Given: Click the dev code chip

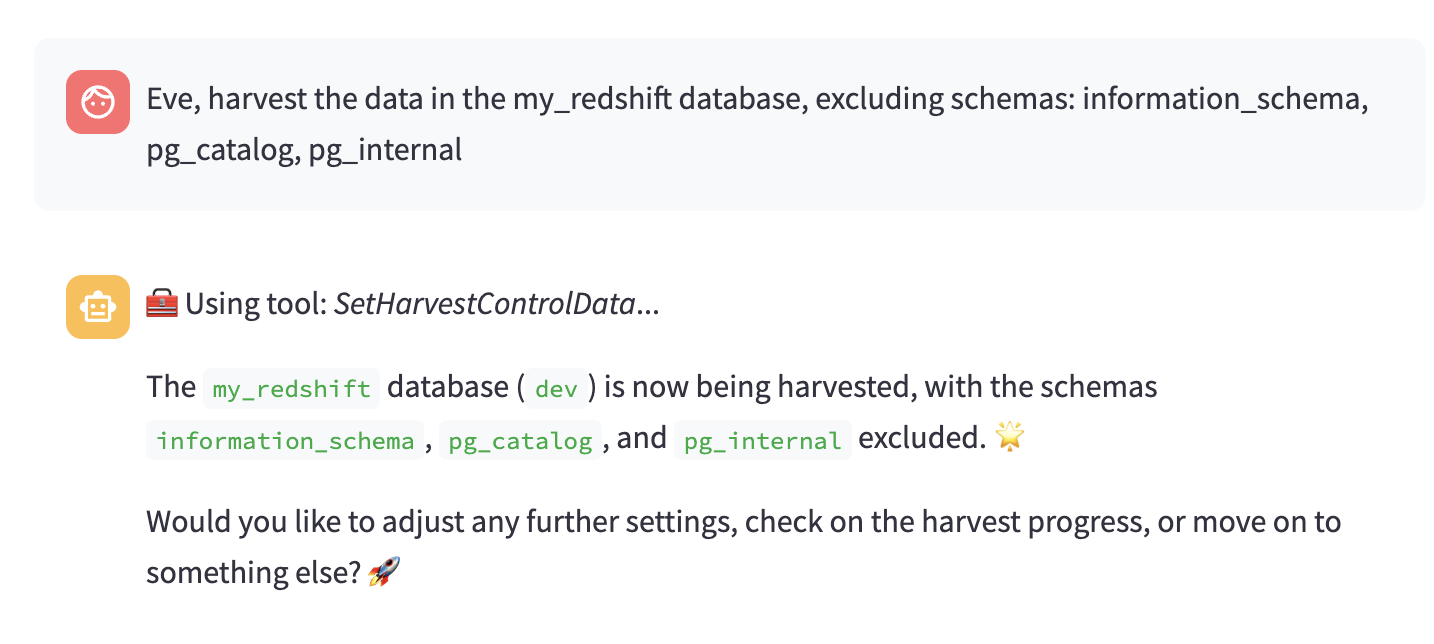Looking at the screenshot, I should coord(557,388).
